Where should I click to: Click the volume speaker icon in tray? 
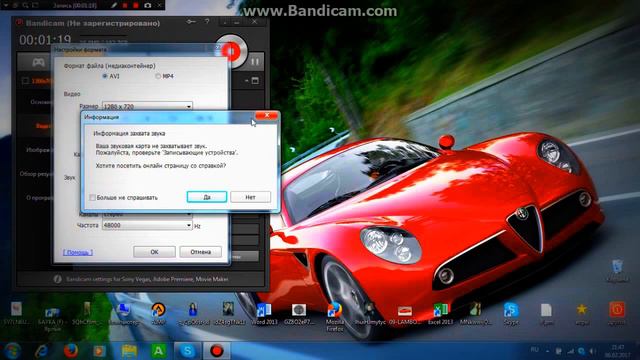pyautogui.click(x=592, y=351)
